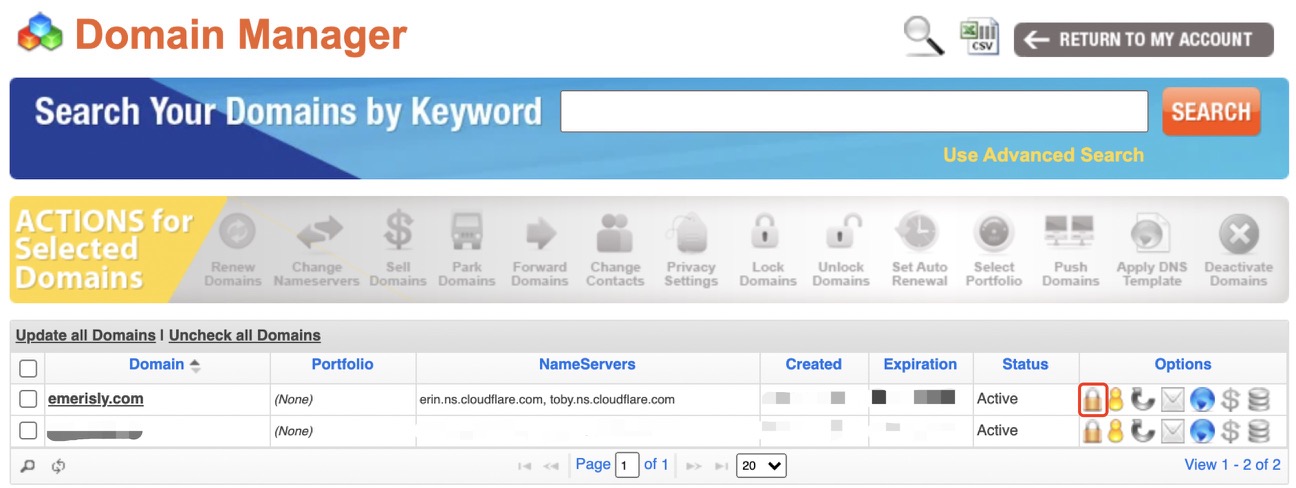Viewport: 1296px width, 488px height.
Task: Click the dollar sign icon for emerisly.com
Action: [x=1231, y=400]
